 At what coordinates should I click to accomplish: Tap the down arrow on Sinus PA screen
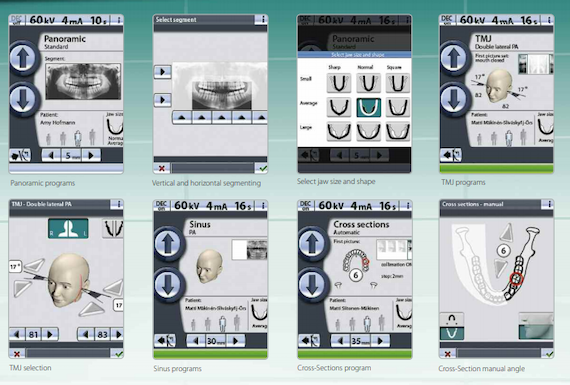168,285
